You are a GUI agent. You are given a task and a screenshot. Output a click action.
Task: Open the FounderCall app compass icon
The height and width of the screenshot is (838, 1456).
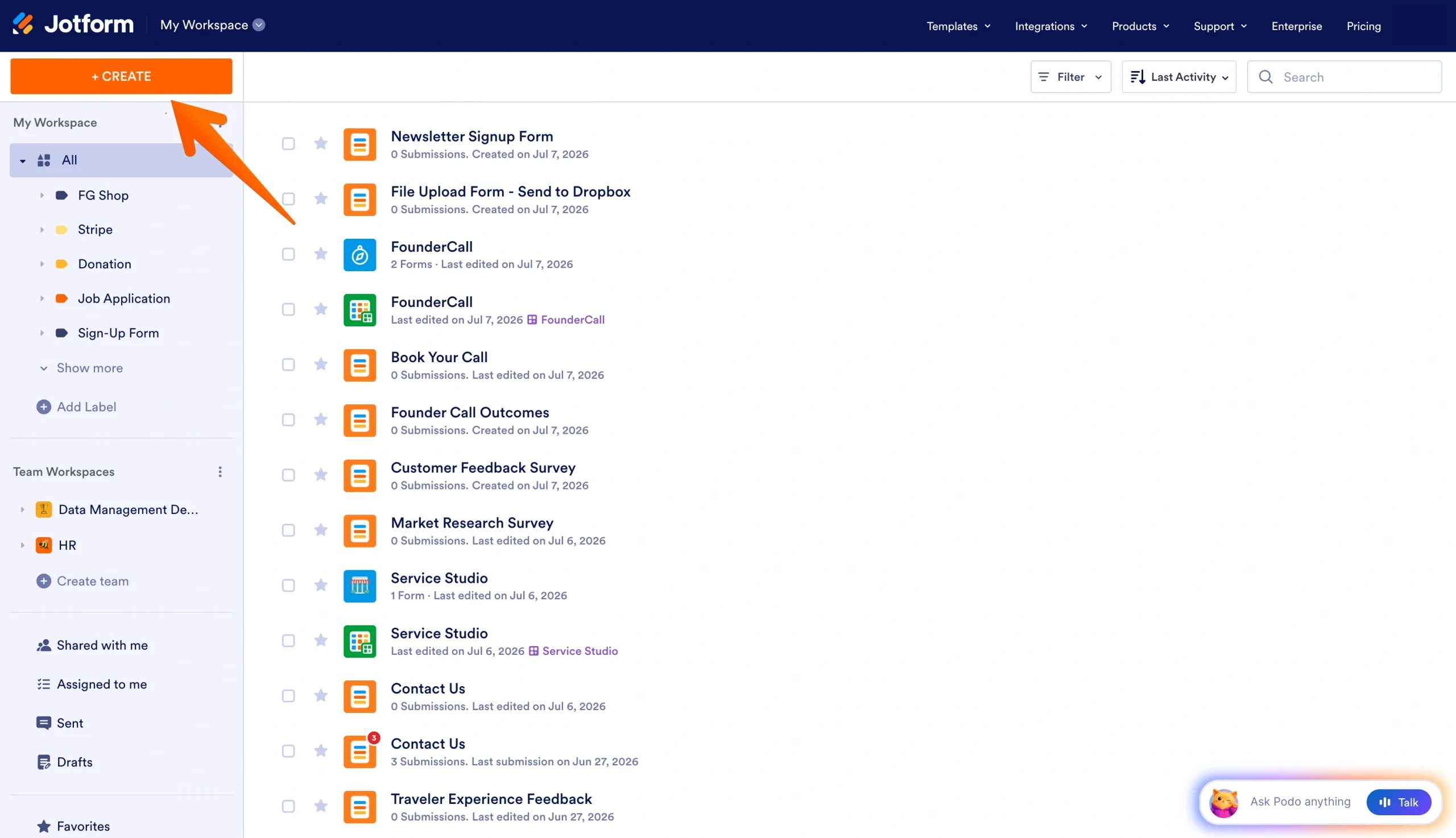pos(360,255)
